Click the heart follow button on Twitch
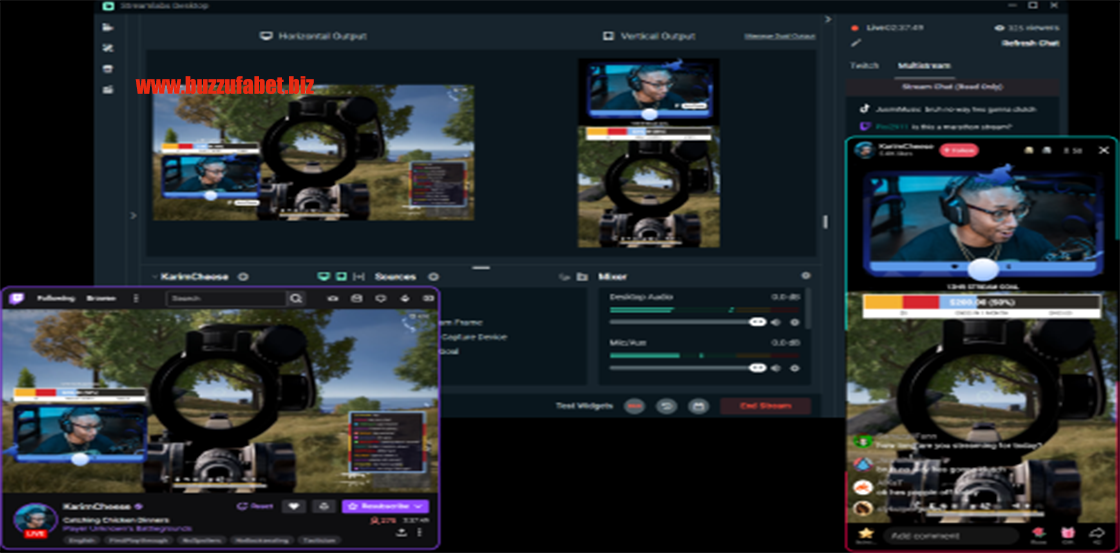Image resolution: width=1120 pixels, height=553 pixels. point(294,506)
